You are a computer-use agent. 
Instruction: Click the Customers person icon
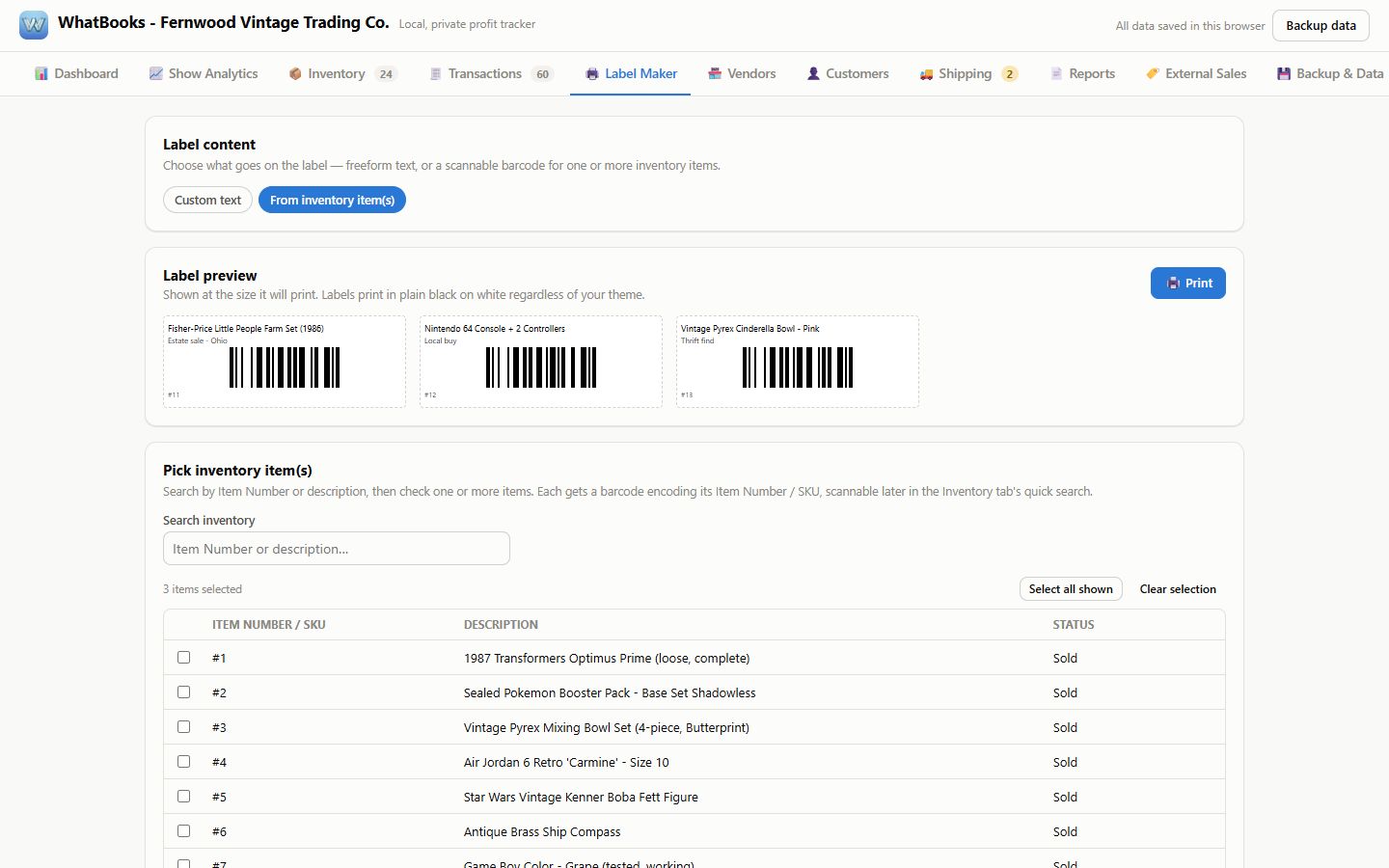click(x=813, y=73)
